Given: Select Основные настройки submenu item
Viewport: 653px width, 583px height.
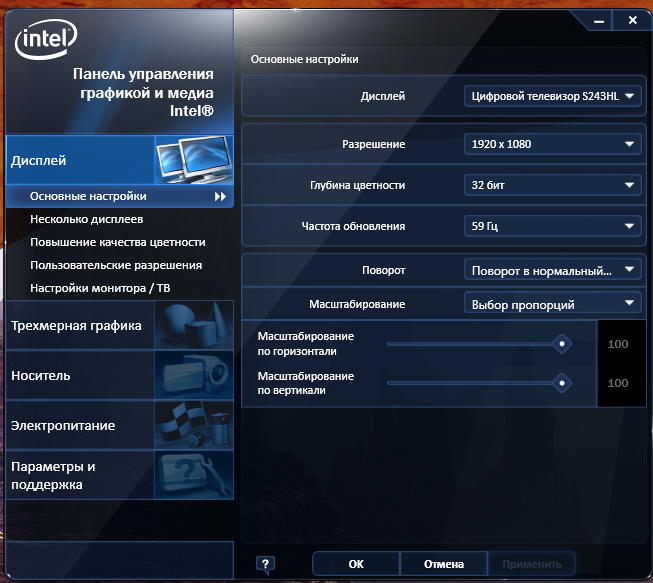Looking at the screenshot, I should tap(120, 196).
